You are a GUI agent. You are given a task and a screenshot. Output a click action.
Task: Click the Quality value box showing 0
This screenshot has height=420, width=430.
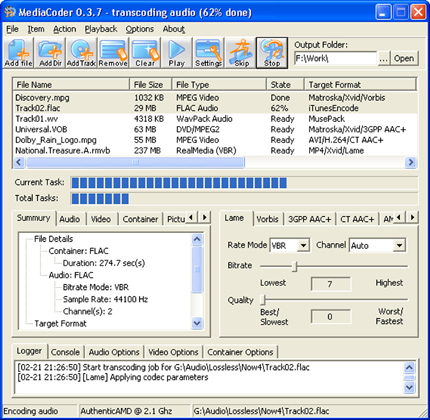pos(330,317)
